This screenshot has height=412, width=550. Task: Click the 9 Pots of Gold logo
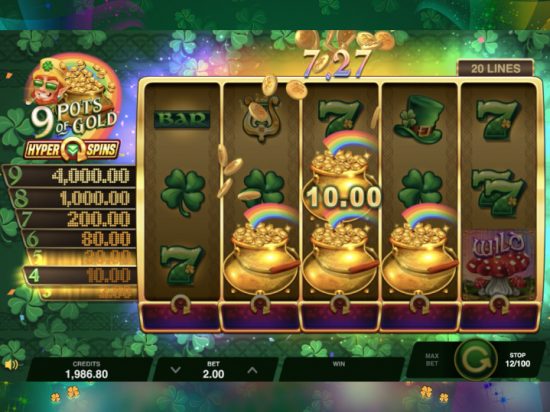pos(73,96)
